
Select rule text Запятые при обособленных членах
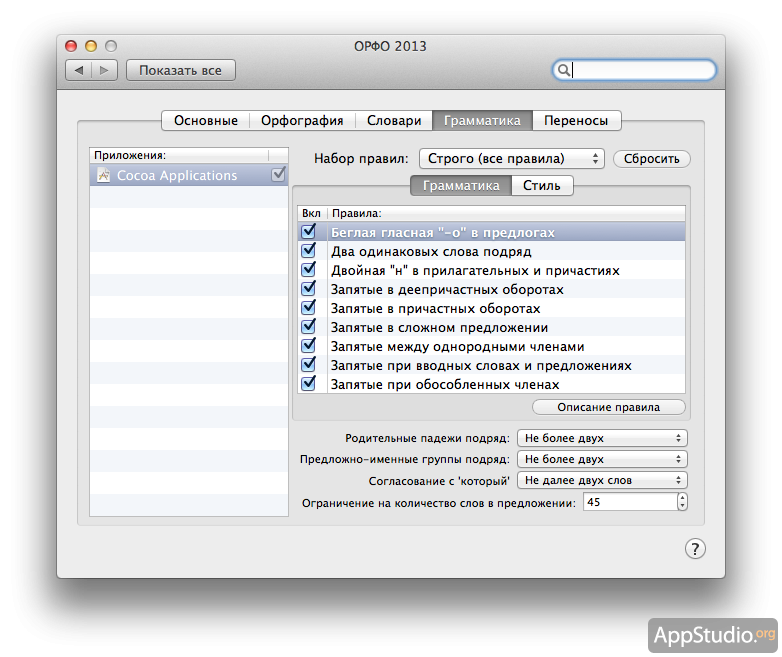[445, 384]
